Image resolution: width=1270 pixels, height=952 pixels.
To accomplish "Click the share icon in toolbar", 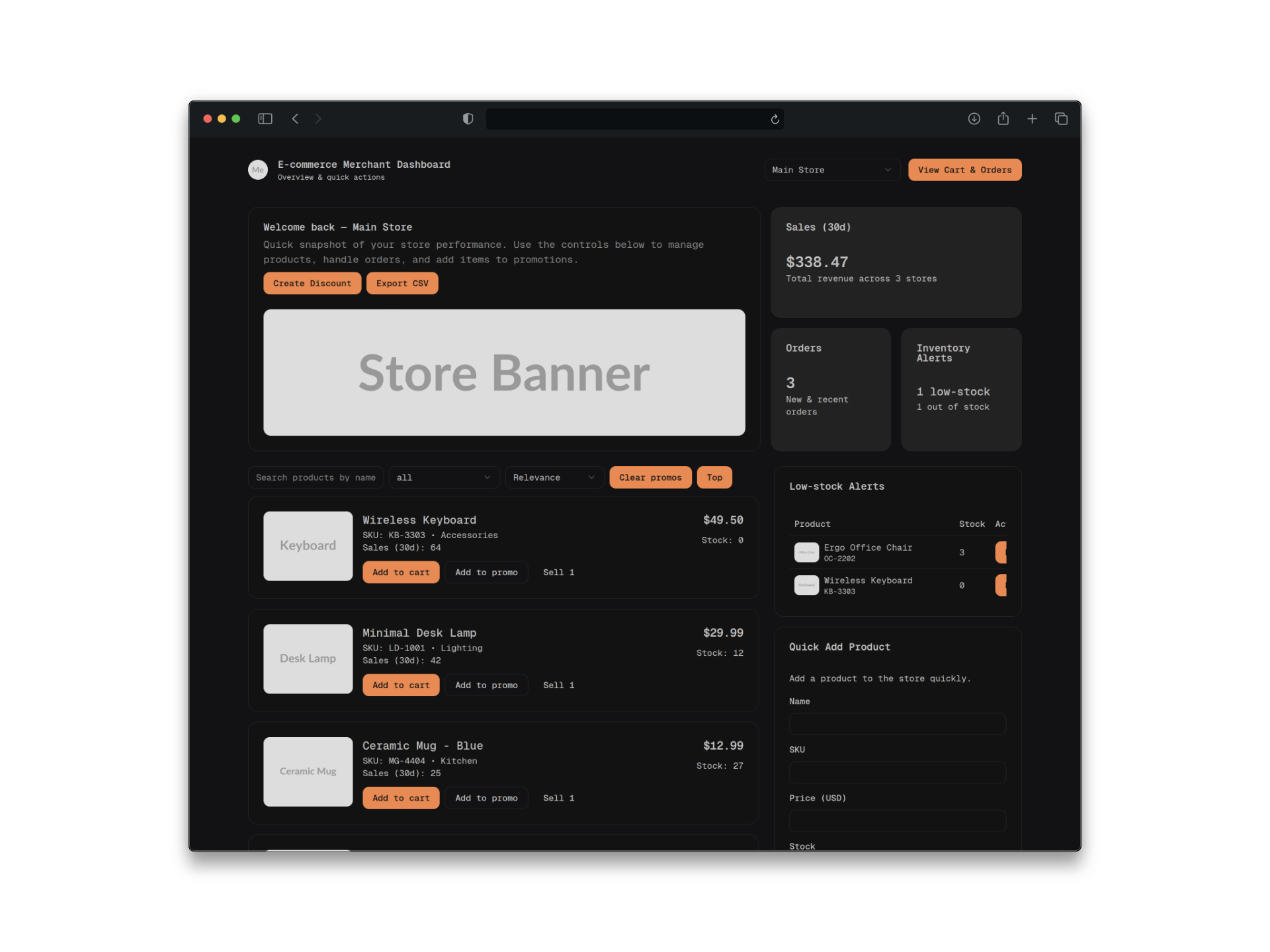I will pos(1003,119).
